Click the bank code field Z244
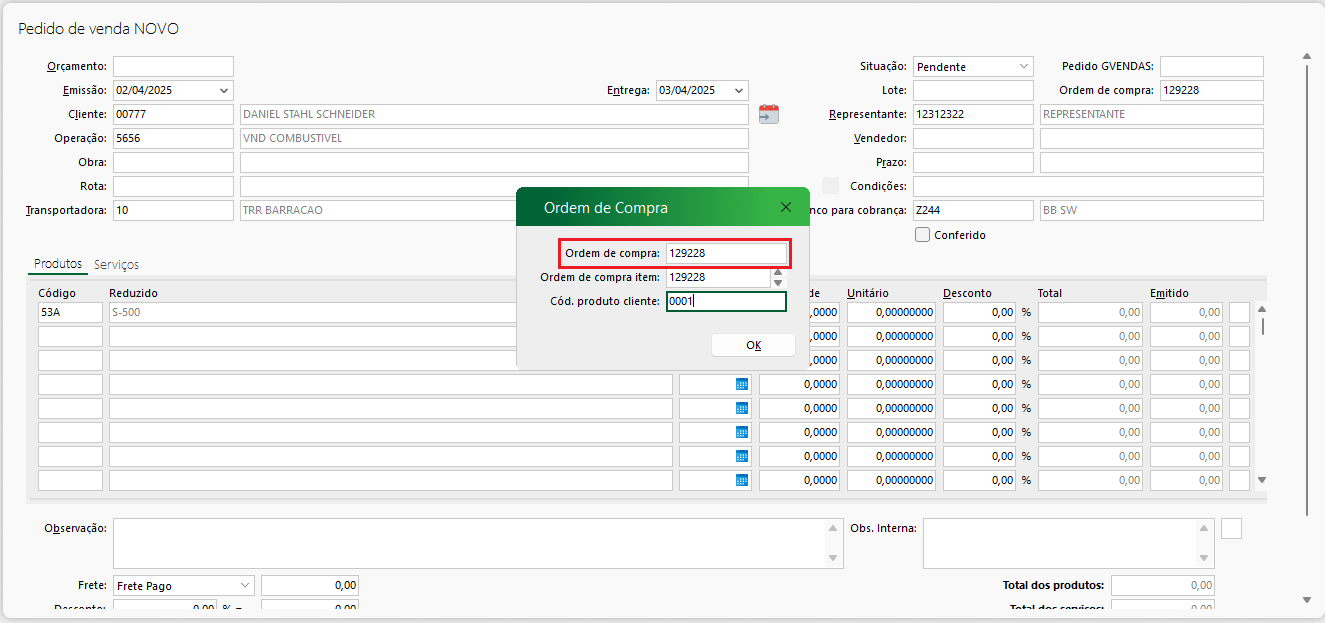The height and width of the screenshot is (623, 1325). click(973, 210)
